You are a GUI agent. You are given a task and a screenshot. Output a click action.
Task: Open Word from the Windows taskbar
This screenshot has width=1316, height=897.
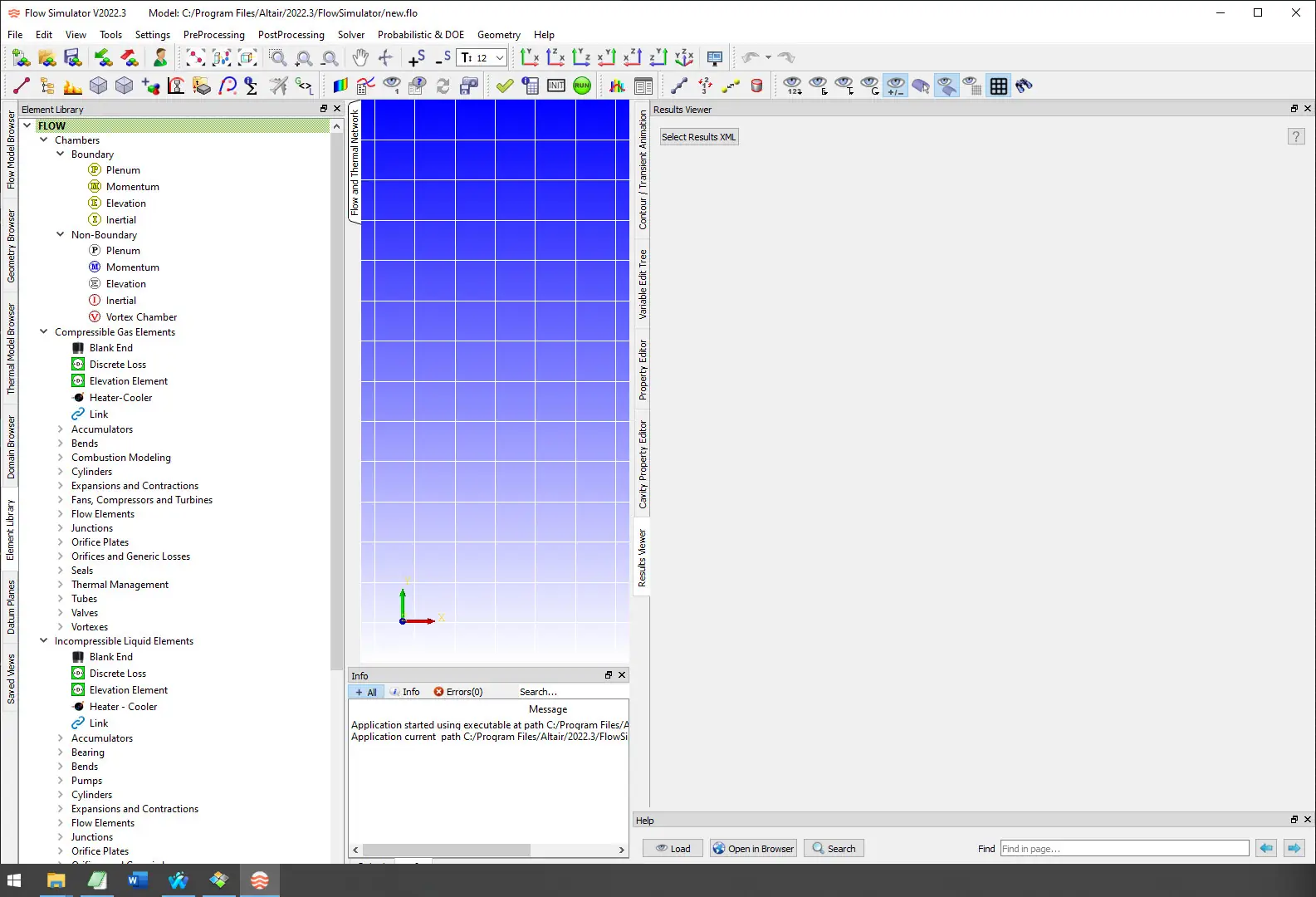pos(138,880)
